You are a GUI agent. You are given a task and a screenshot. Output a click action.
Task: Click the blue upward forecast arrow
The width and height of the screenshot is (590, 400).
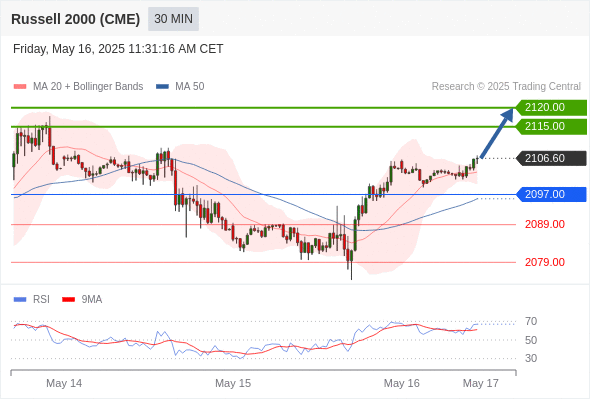coord(497,133)
